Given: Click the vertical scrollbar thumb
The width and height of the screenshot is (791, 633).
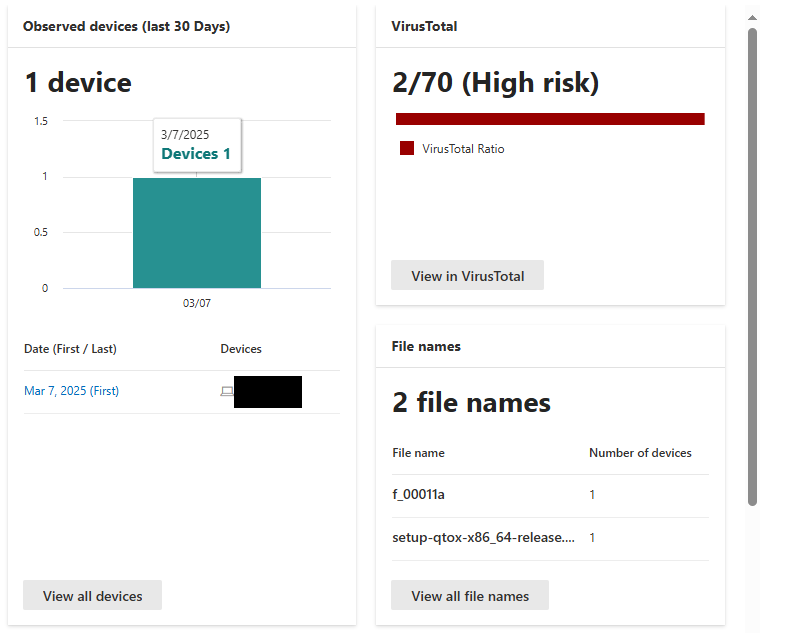Looking at the screenshot, I should tap(753, 265).
